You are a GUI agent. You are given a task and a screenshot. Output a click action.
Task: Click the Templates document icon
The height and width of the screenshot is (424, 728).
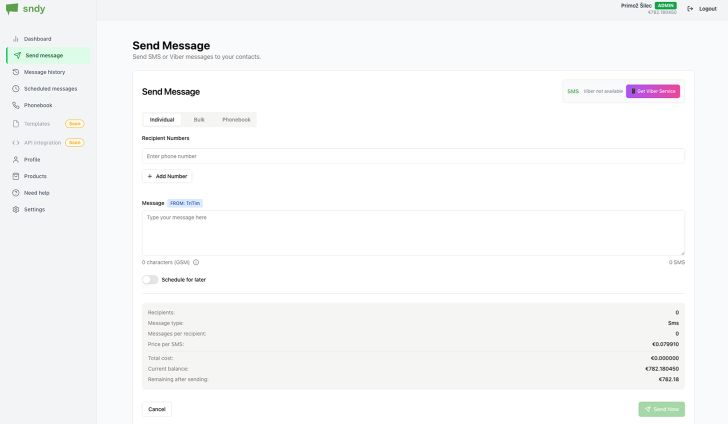16,124
